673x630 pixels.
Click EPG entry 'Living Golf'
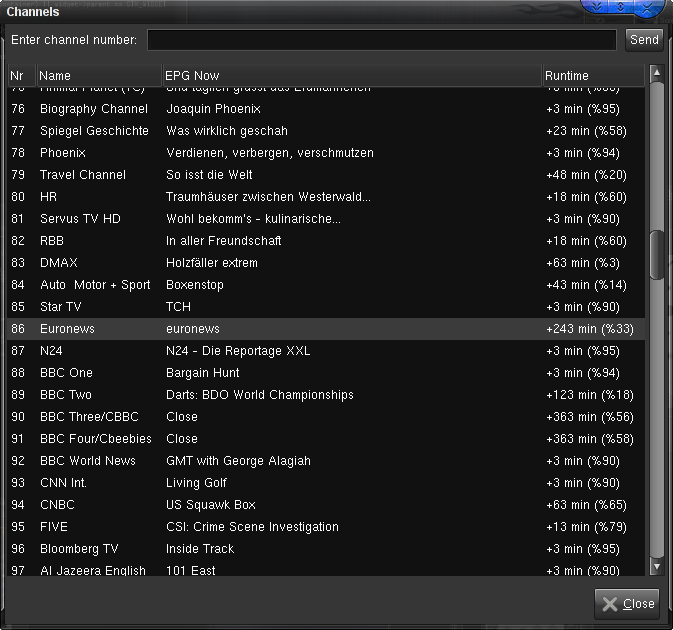(197, 483)
